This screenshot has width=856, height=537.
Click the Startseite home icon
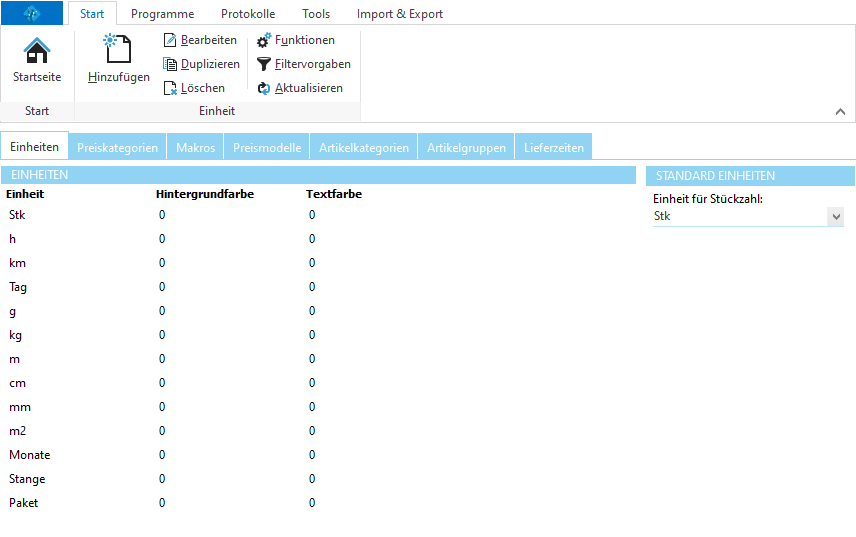click(37, 50)
